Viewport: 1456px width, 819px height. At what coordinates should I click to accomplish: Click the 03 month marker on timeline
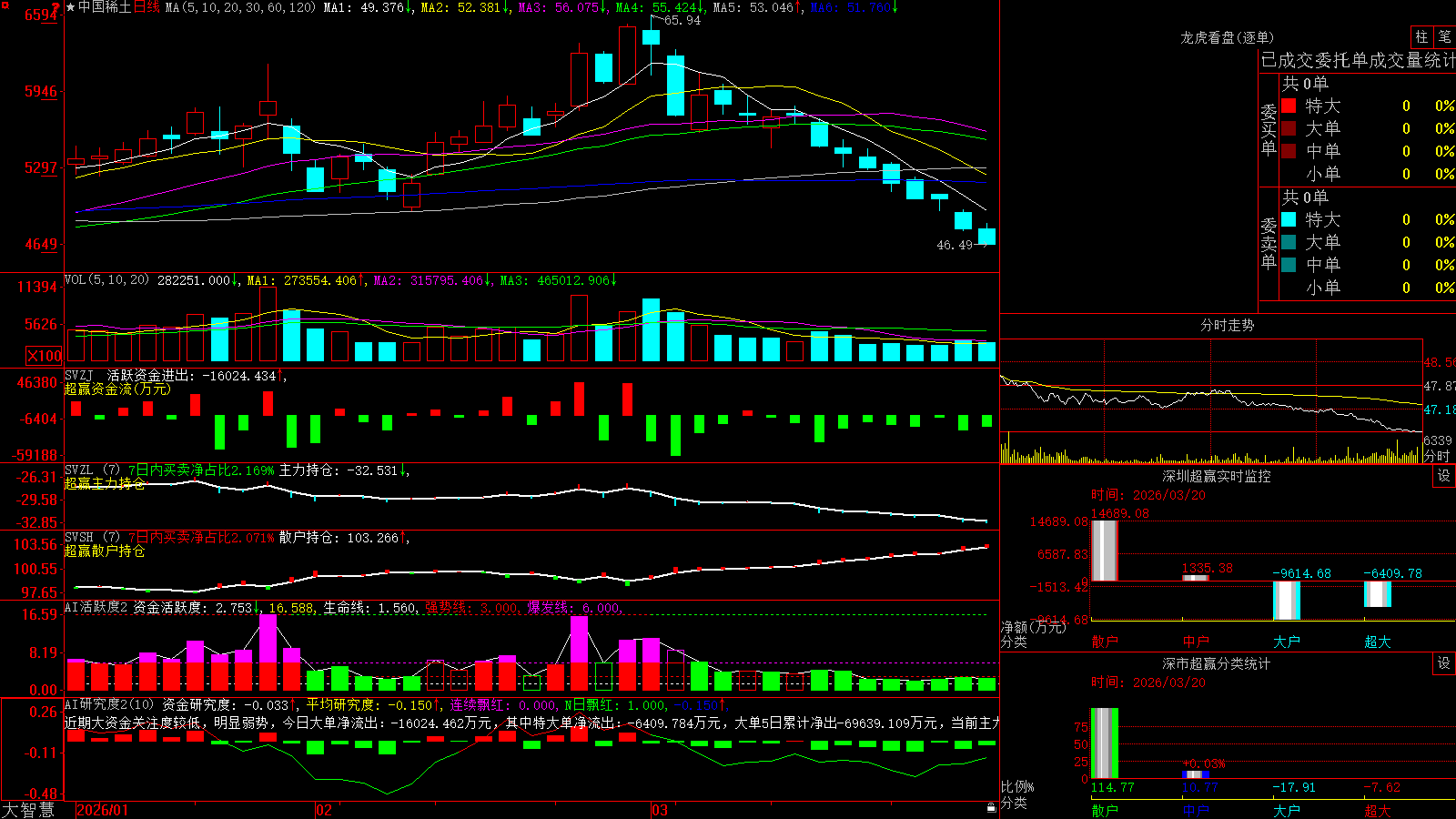tap(660, 810)
